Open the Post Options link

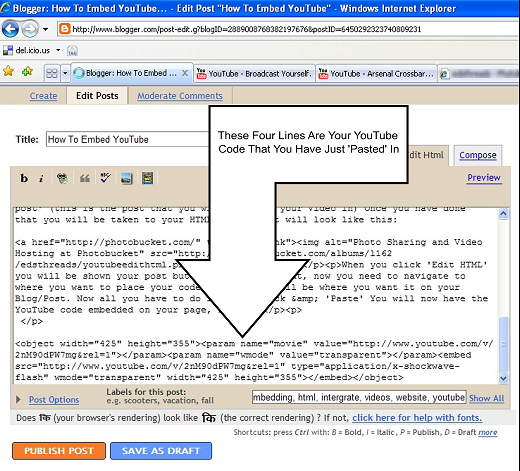[54, 399]
